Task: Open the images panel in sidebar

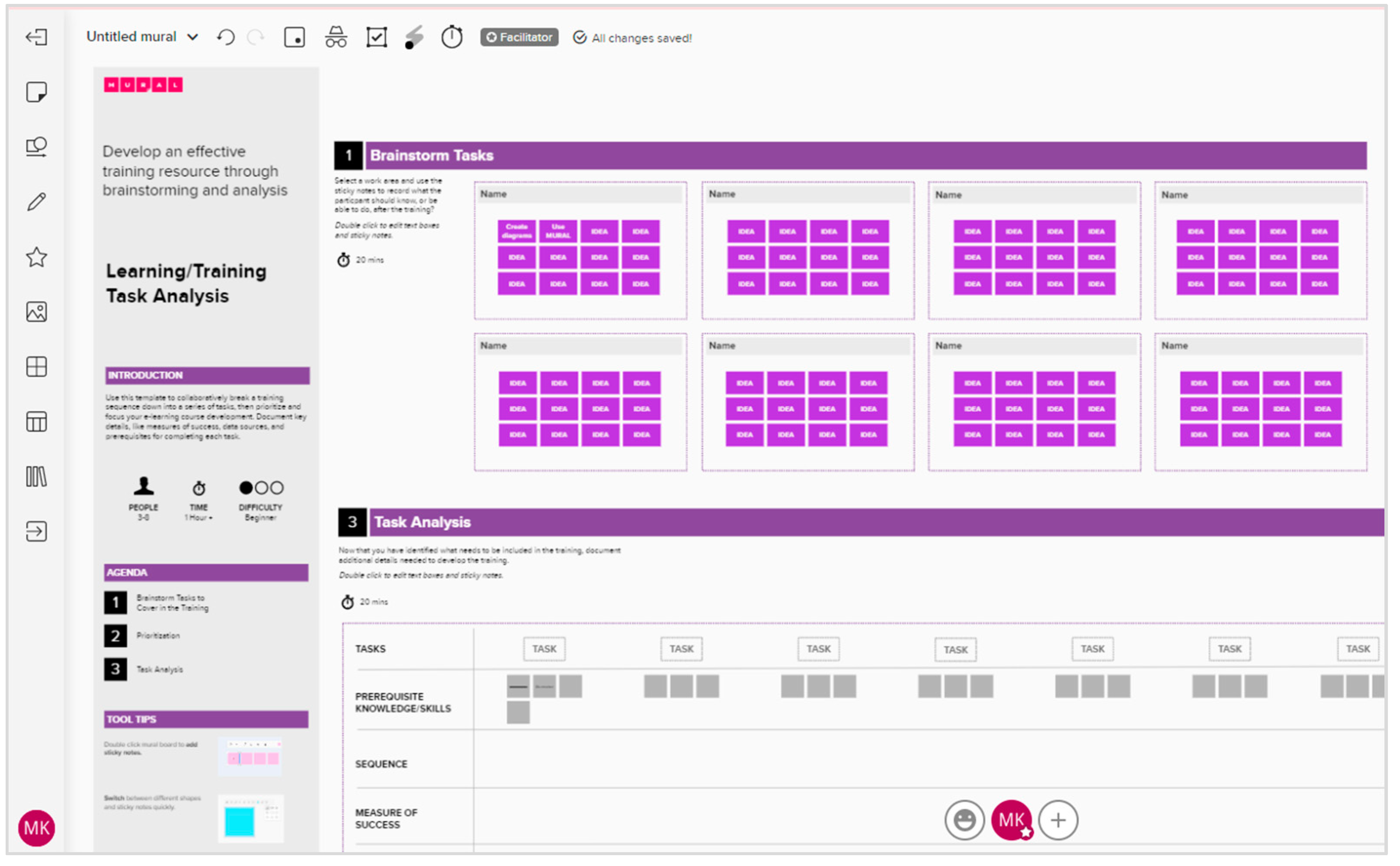Action: (x=36, y=312)
